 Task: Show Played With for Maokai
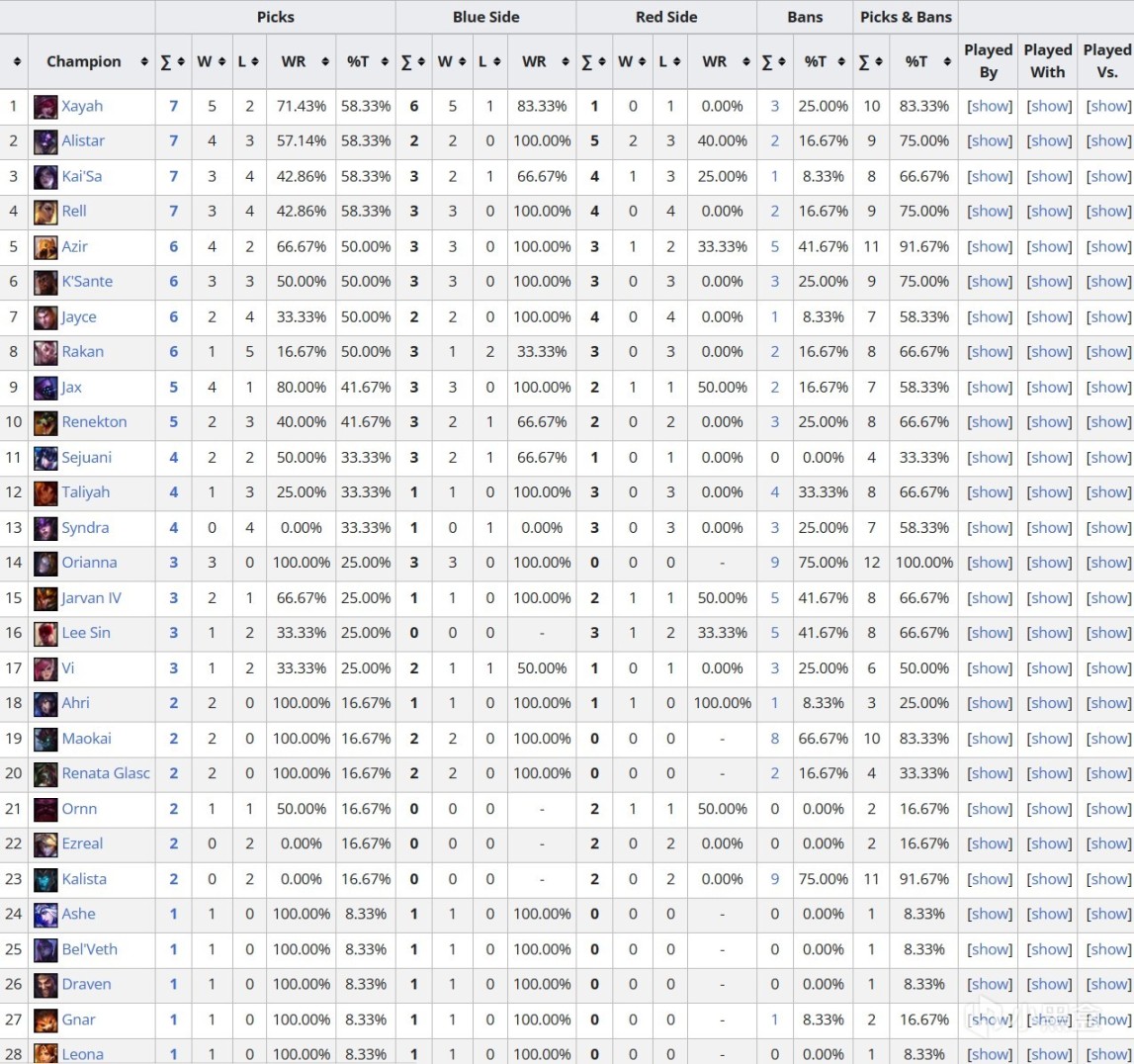point(1049,739)
